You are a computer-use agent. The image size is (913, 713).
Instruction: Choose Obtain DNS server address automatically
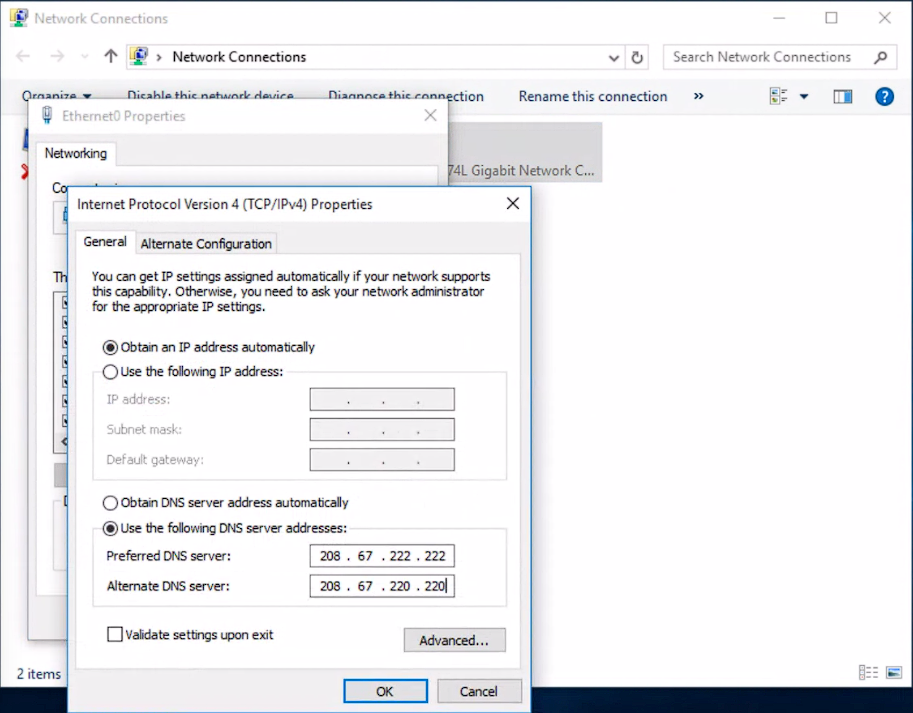coord(110,503)
